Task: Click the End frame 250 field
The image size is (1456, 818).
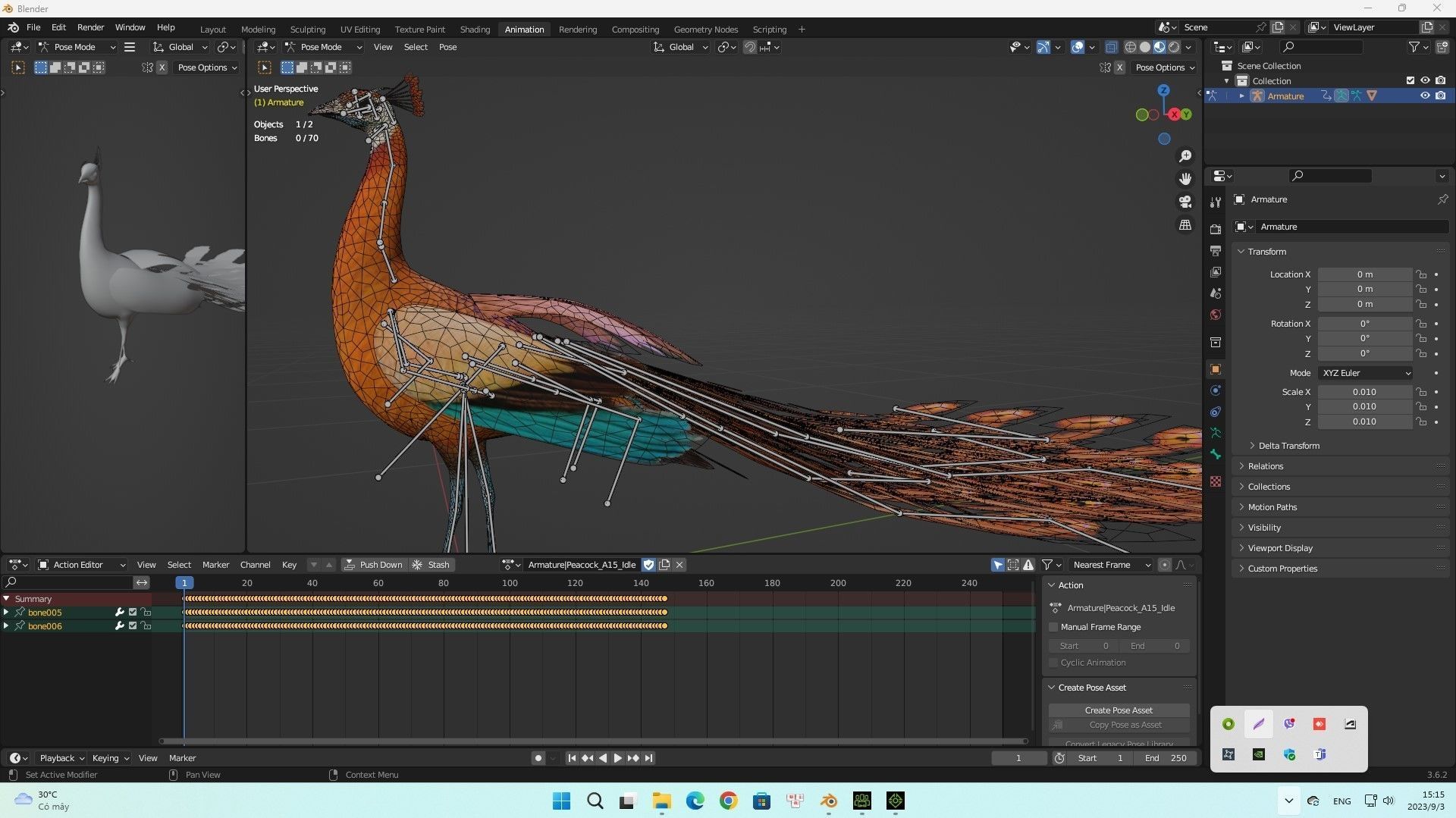Action: (1166, 758)
